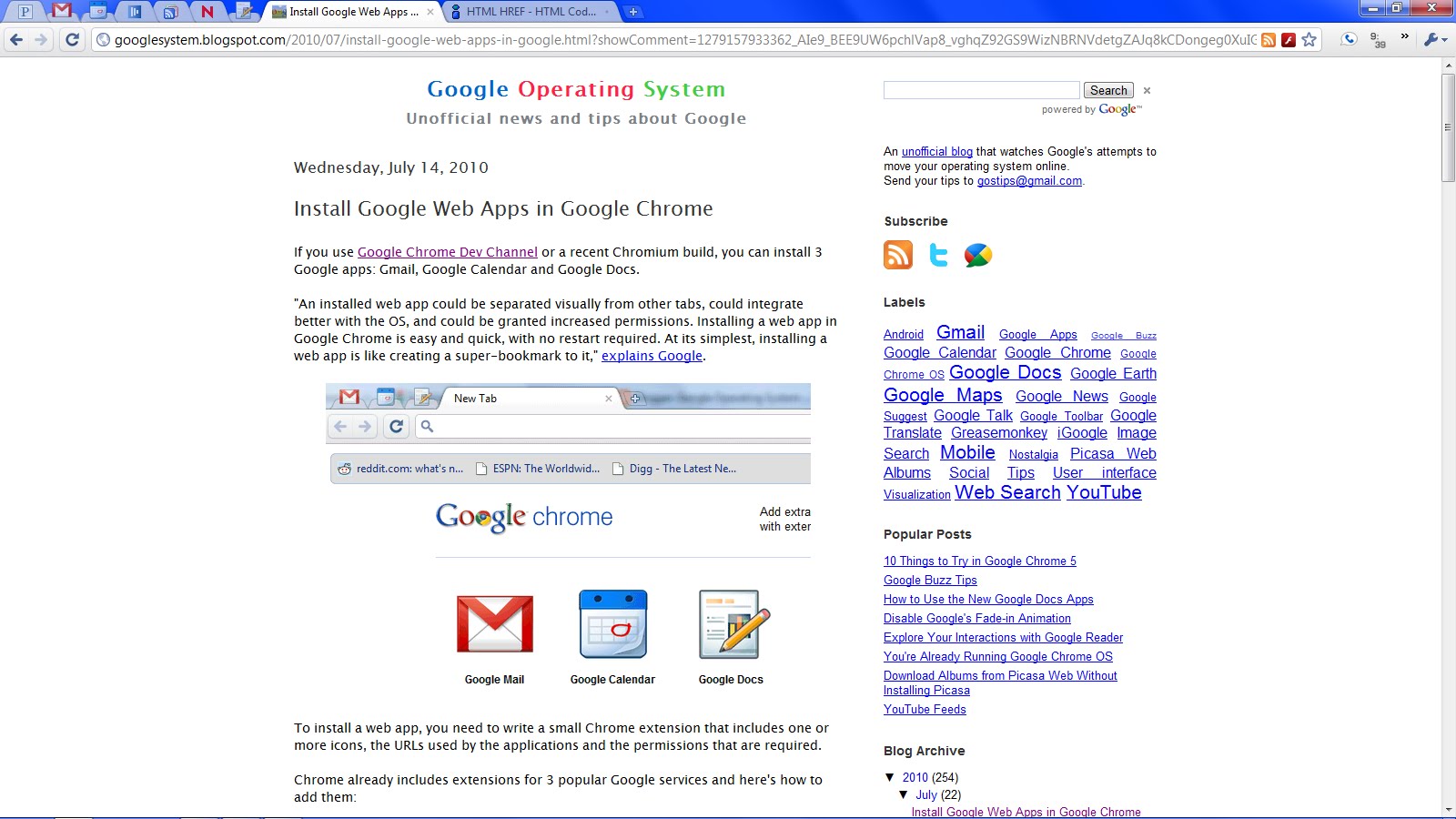Reload the current page
This screenshot has height=819, width=1456.
click(x=72, y=39)
